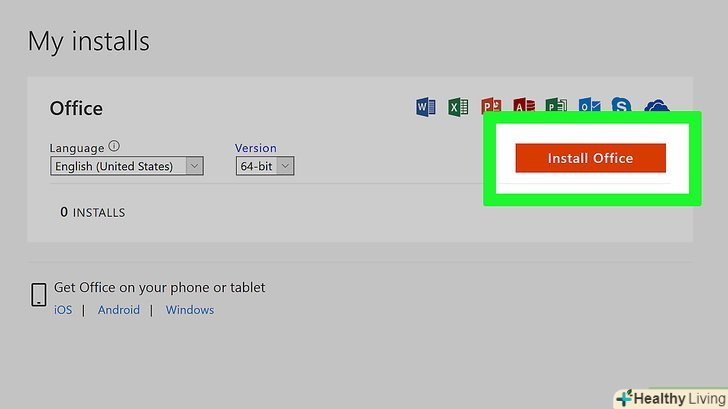This screenshot has height=409, width=728.
Task: Open the Windows link
Action: coord(190,310)
